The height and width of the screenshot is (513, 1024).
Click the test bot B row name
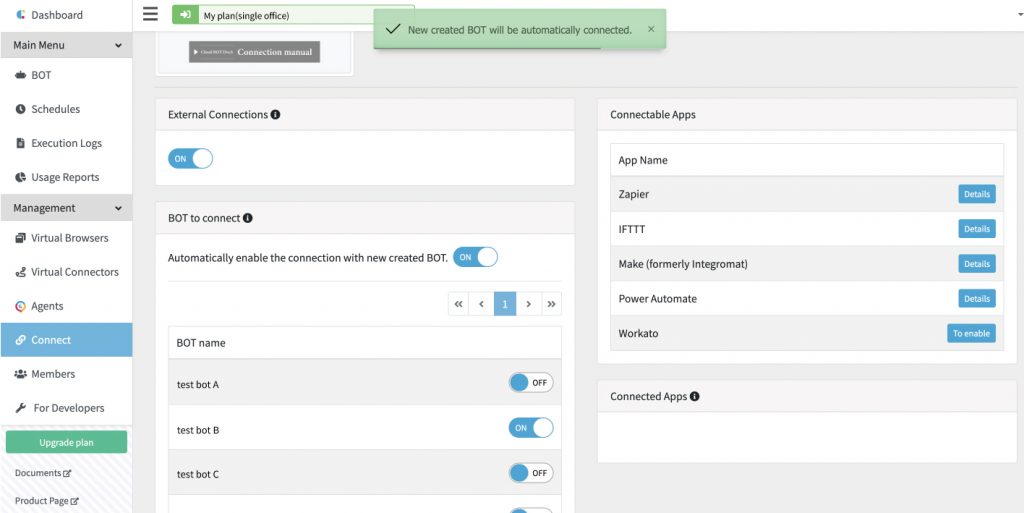pos(198,430)
